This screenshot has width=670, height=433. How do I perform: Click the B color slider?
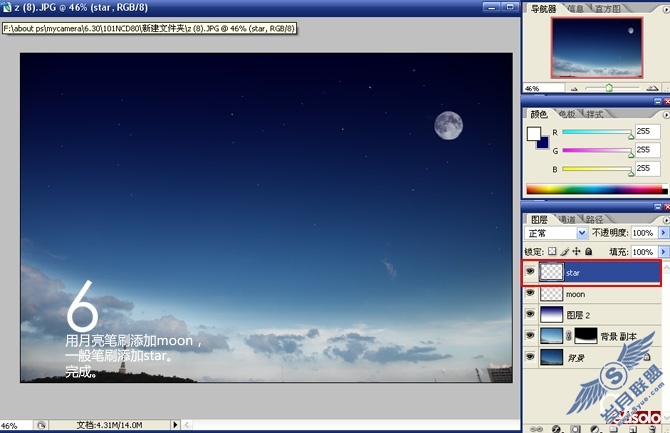coord(597,169)
